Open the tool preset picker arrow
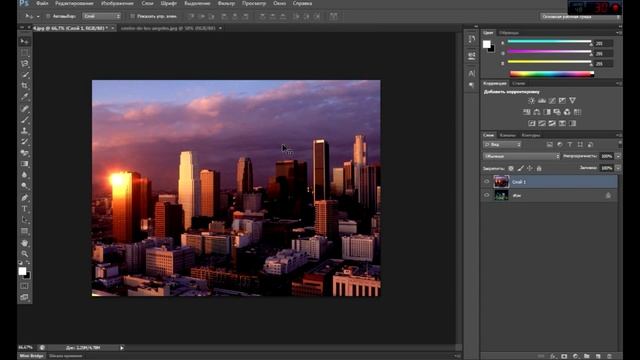This screenshot has width=640, height=360. (x=38, y=17)
